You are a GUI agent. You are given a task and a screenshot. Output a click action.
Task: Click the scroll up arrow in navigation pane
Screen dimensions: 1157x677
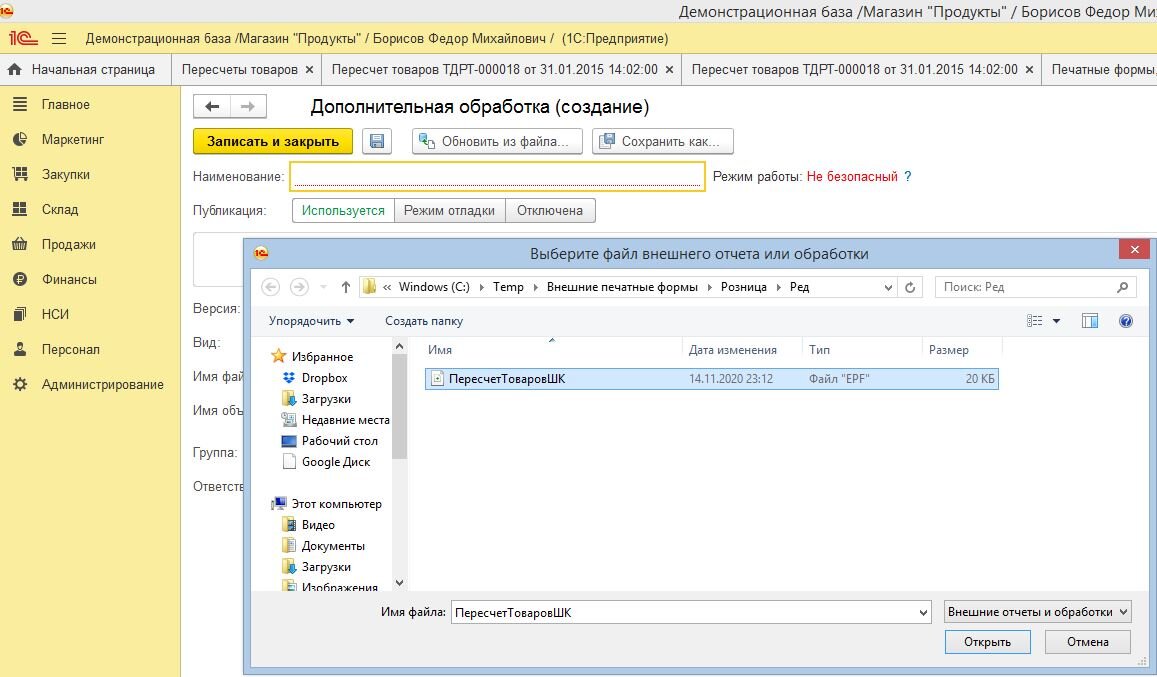click(399, 346)
